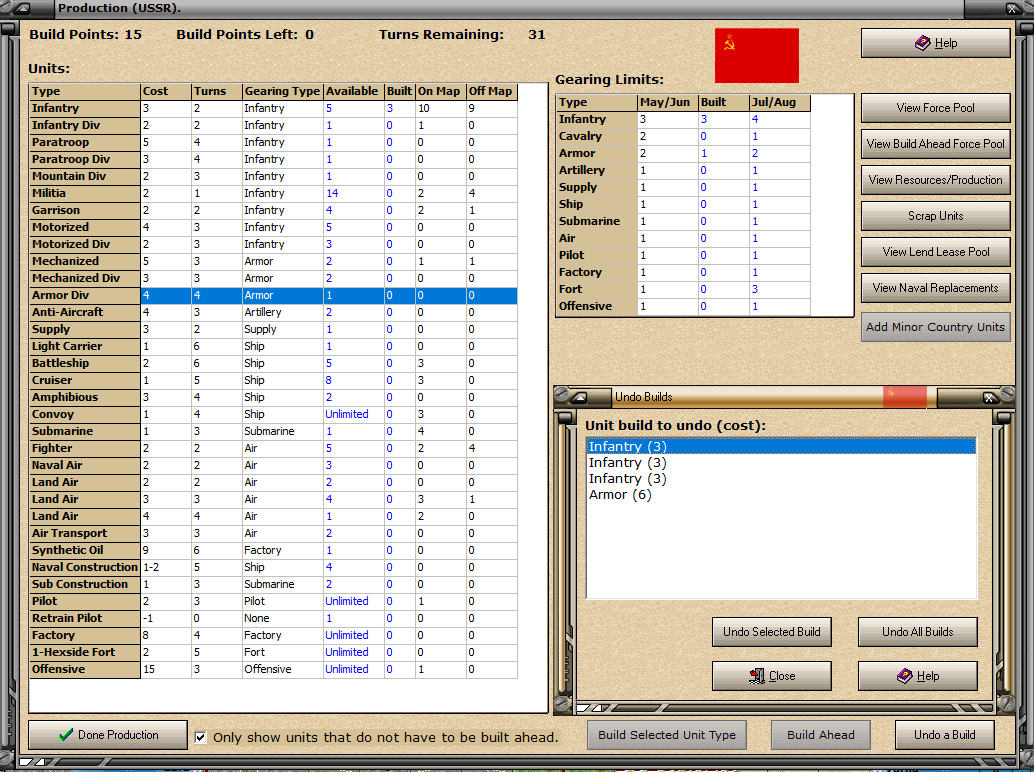1034x773 pixels.
Task: Select the Armor Div unit row
Action: (x=273, y=295)
